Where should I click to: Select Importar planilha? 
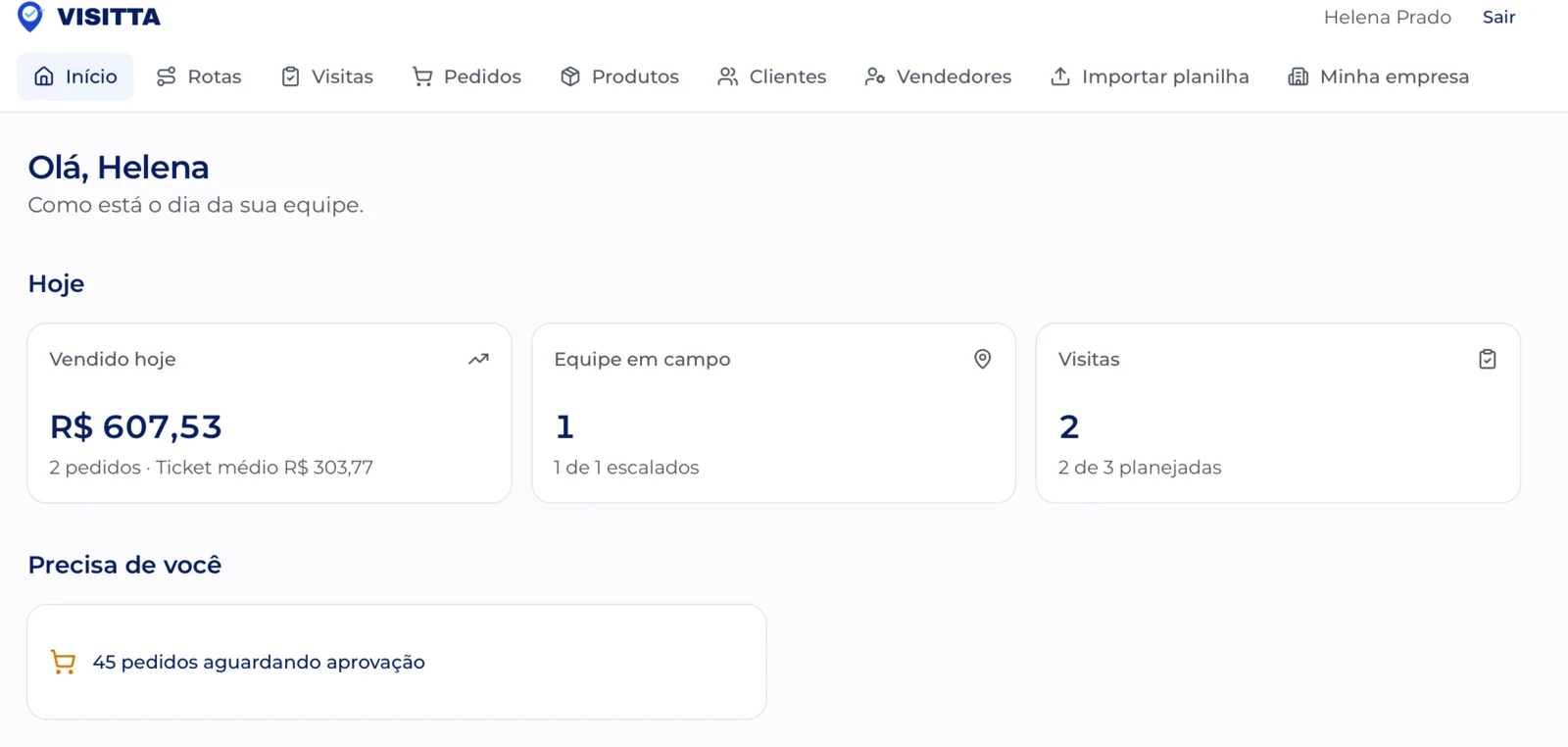click(x=1150, y=76)
